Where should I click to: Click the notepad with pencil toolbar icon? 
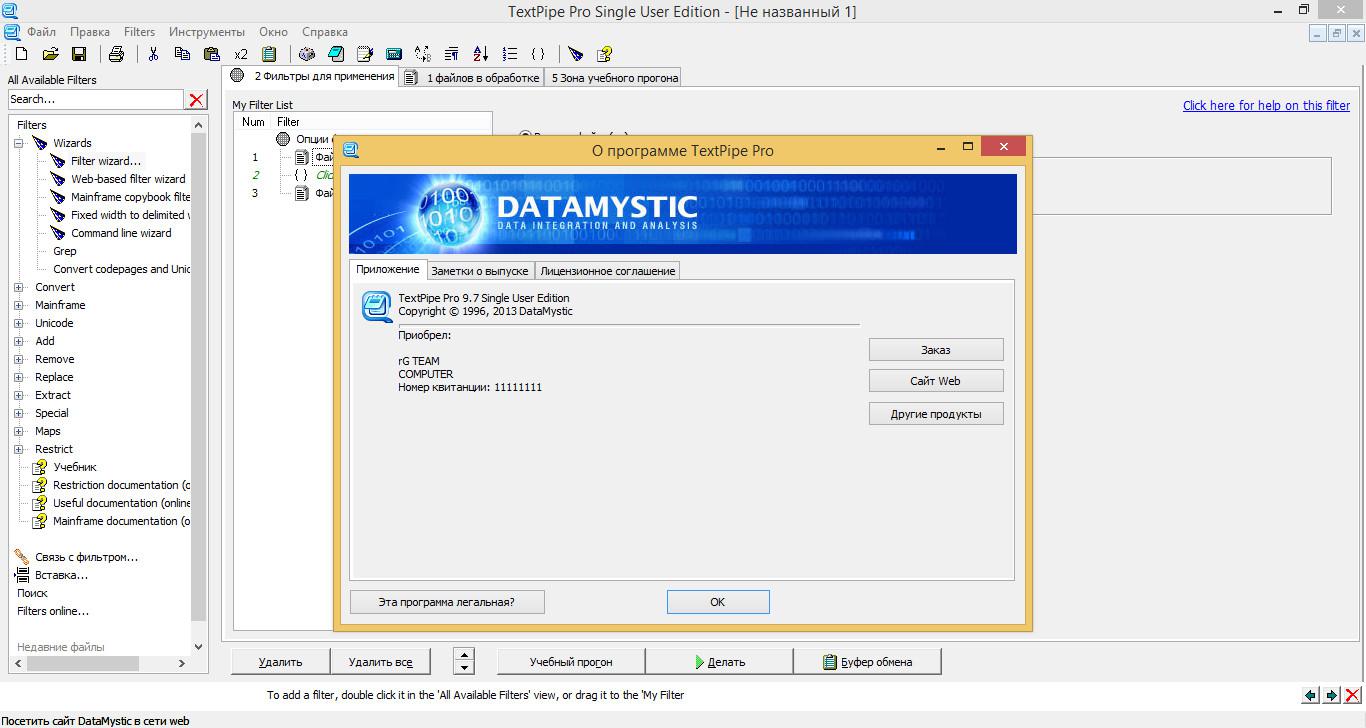tap(365, 54)
